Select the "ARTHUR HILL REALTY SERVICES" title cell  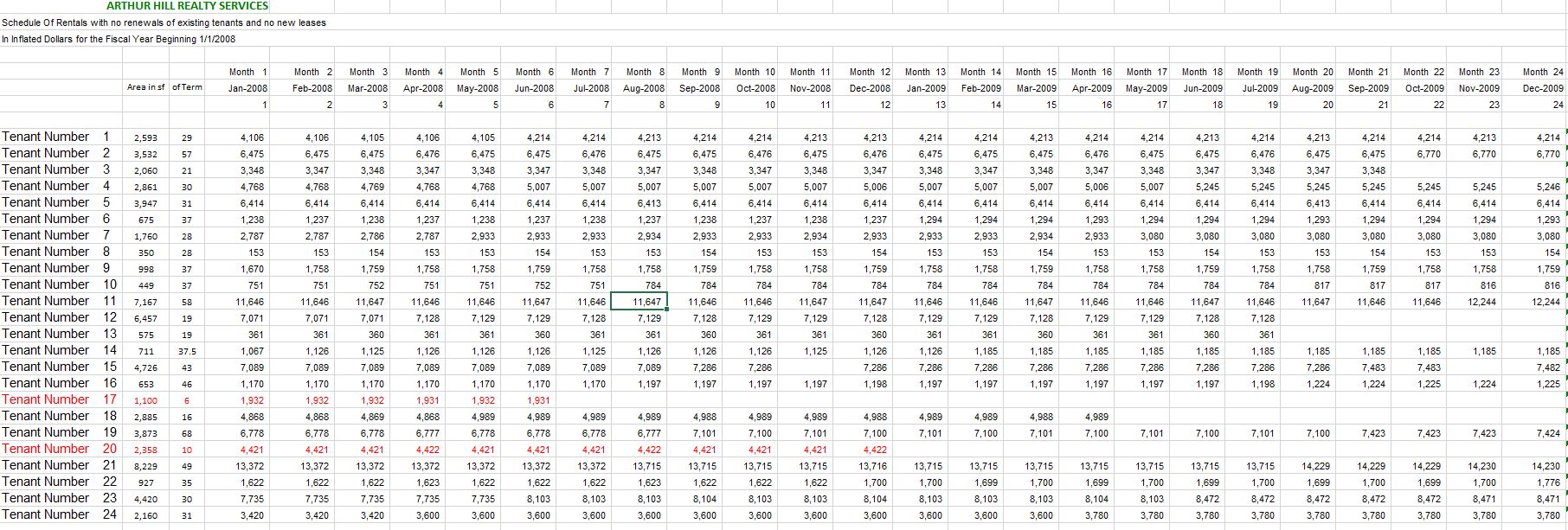[187, 6]
